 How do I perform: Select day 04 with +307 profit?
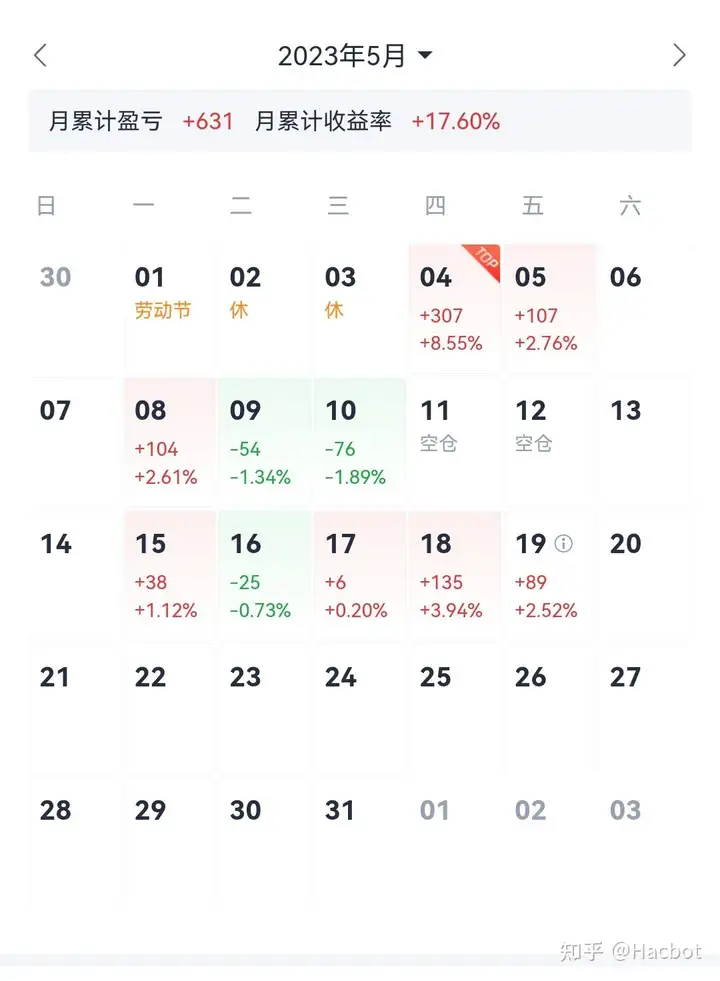[x=455, y=308]
